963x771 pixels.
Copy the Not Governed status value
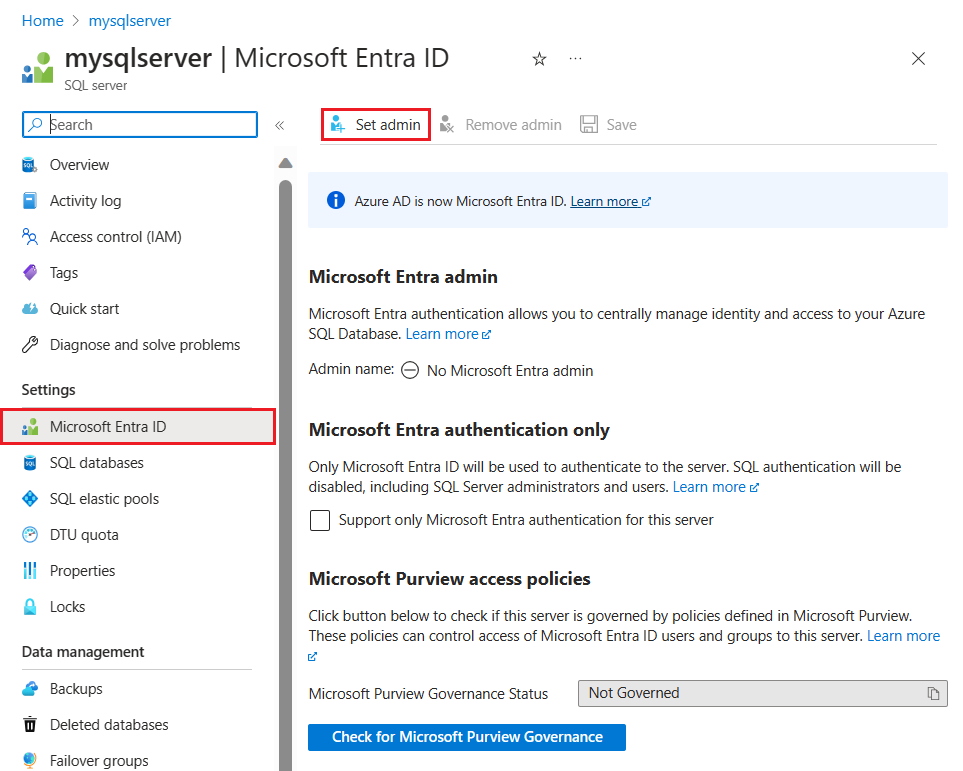[x=932, y=694]
